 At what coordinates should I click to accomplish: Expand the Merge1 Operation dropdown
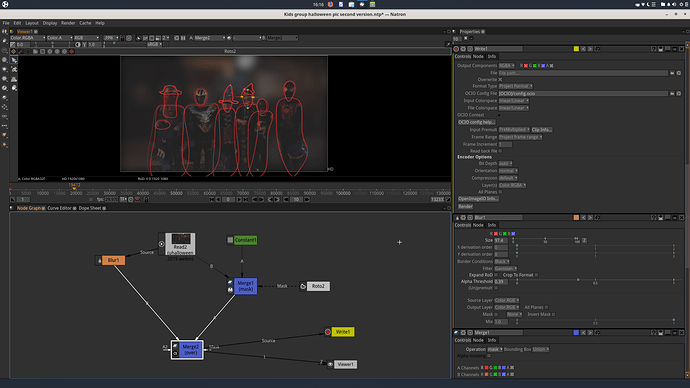point(495,349)
